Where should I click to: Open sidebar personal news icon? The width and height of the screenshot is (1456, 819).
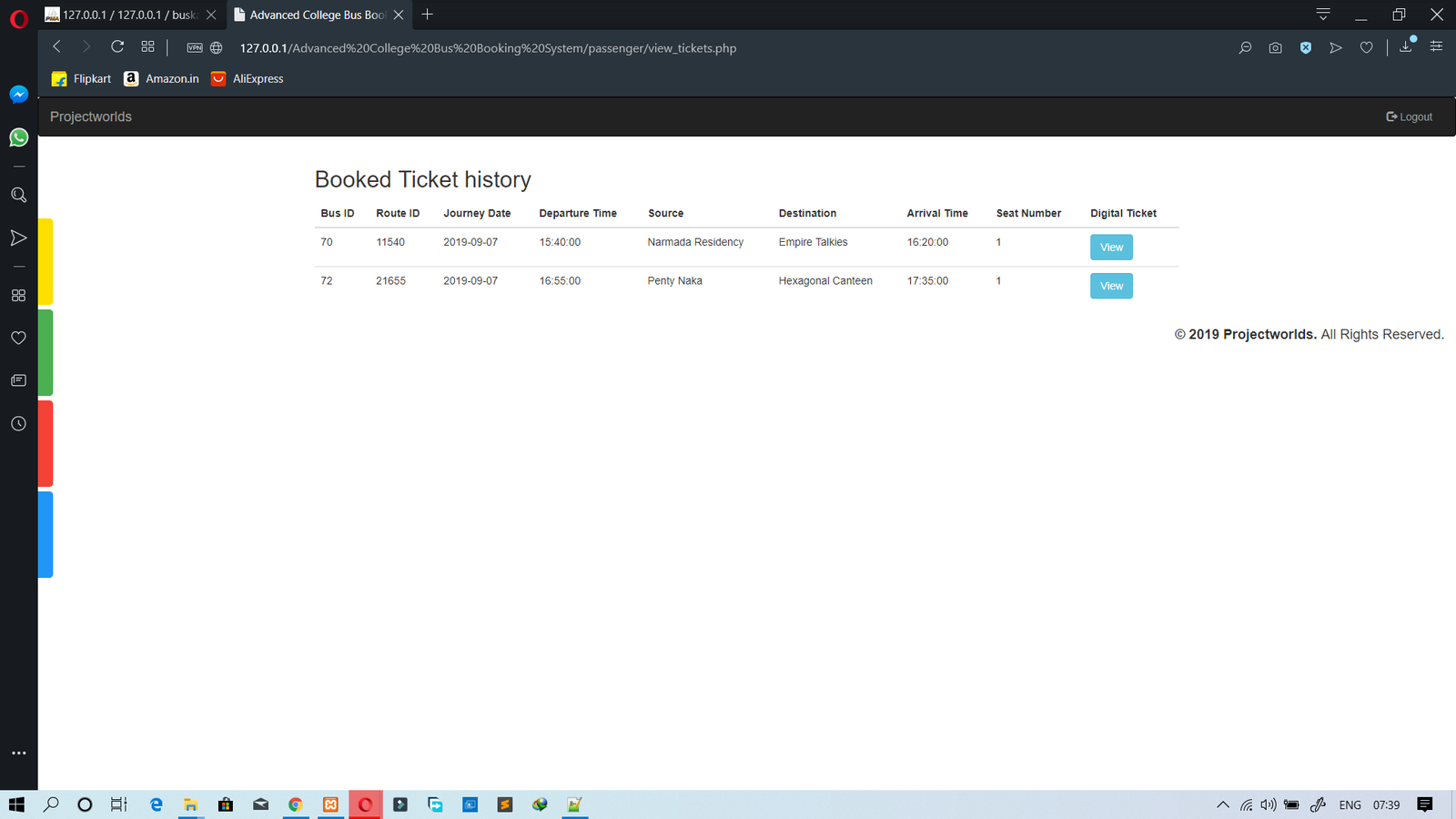[x=18, y=380]
